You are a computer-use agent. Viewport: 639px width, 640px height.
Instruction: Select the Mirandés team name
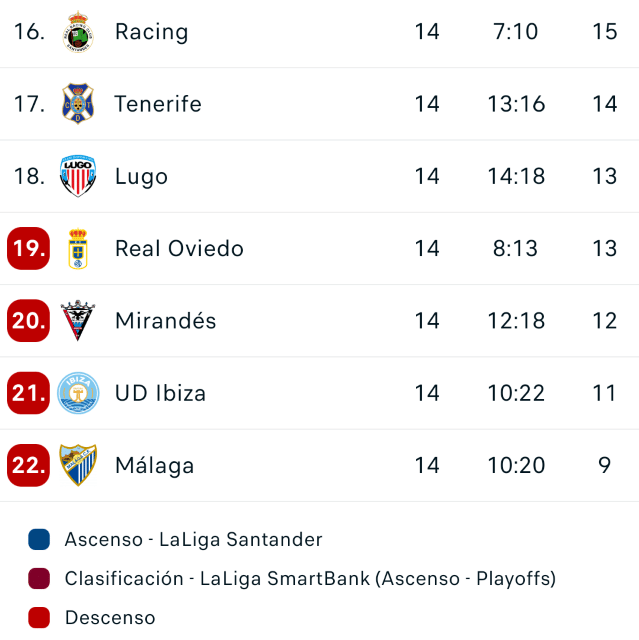(165, 321)
